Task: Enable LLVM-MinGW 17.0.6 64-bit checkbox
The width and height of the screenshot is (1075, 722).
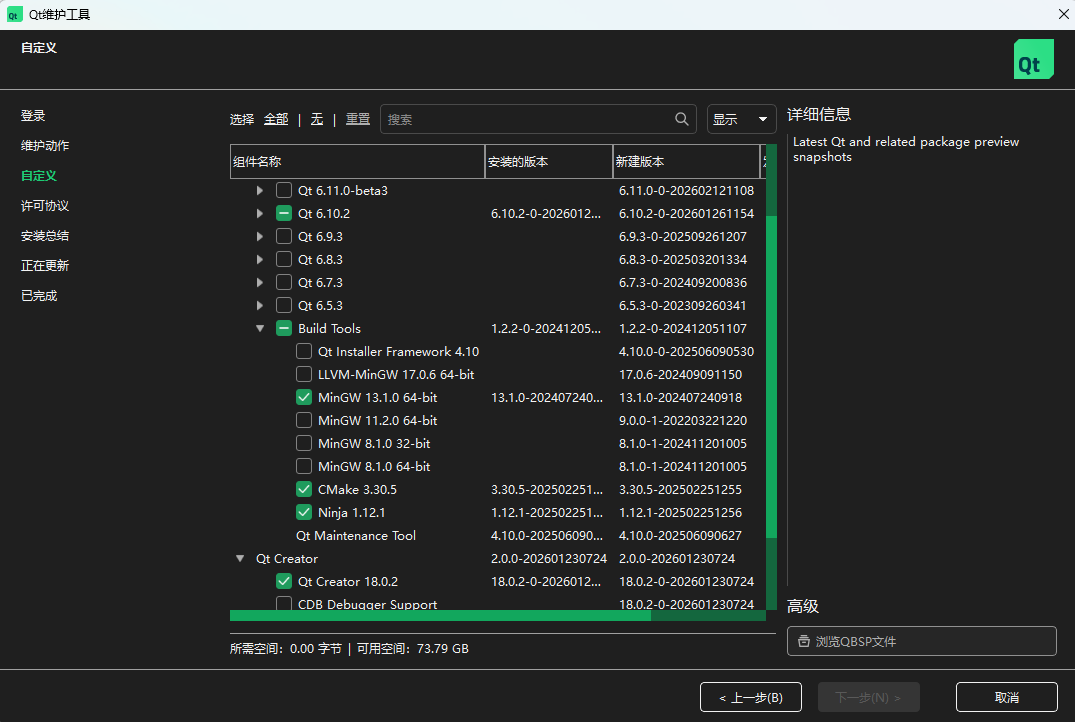Action: pyautogui.click(x=304, y=374)
